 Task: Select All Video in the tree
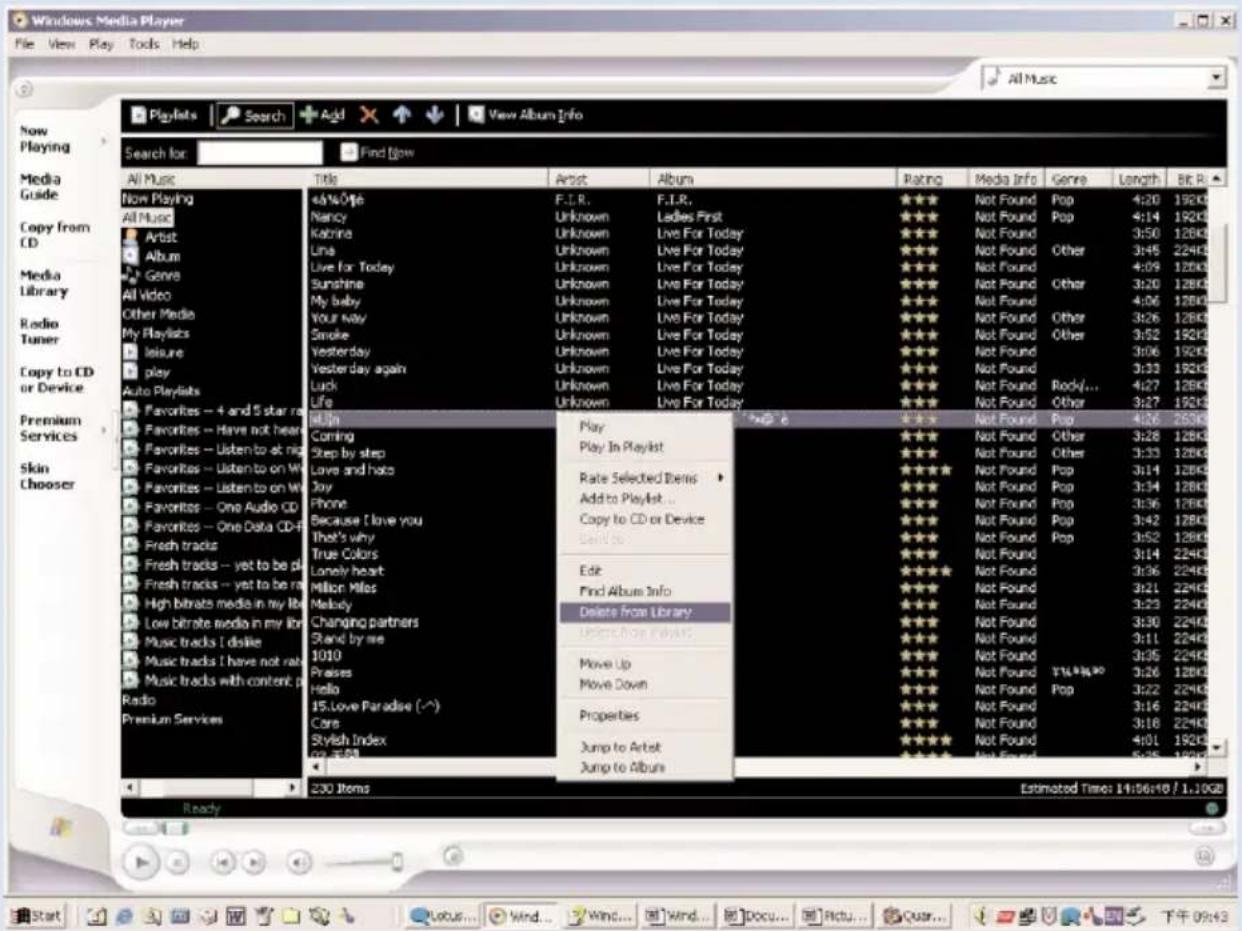click(146, 295)
